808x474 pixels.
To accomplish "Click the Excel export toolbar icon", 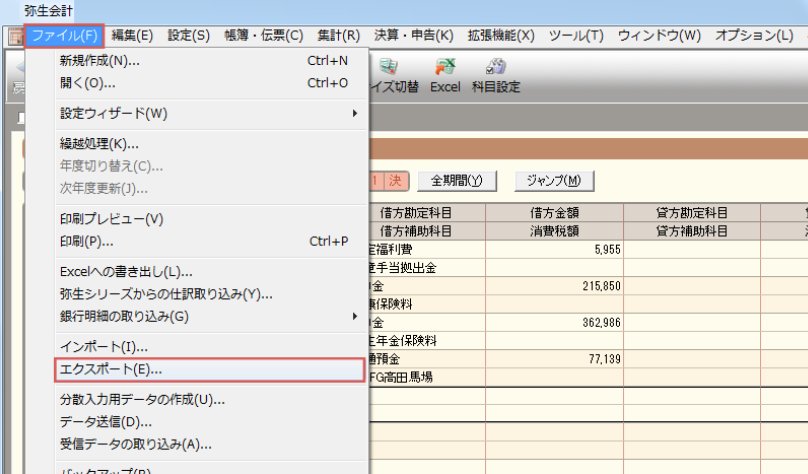I will point(445,76).
